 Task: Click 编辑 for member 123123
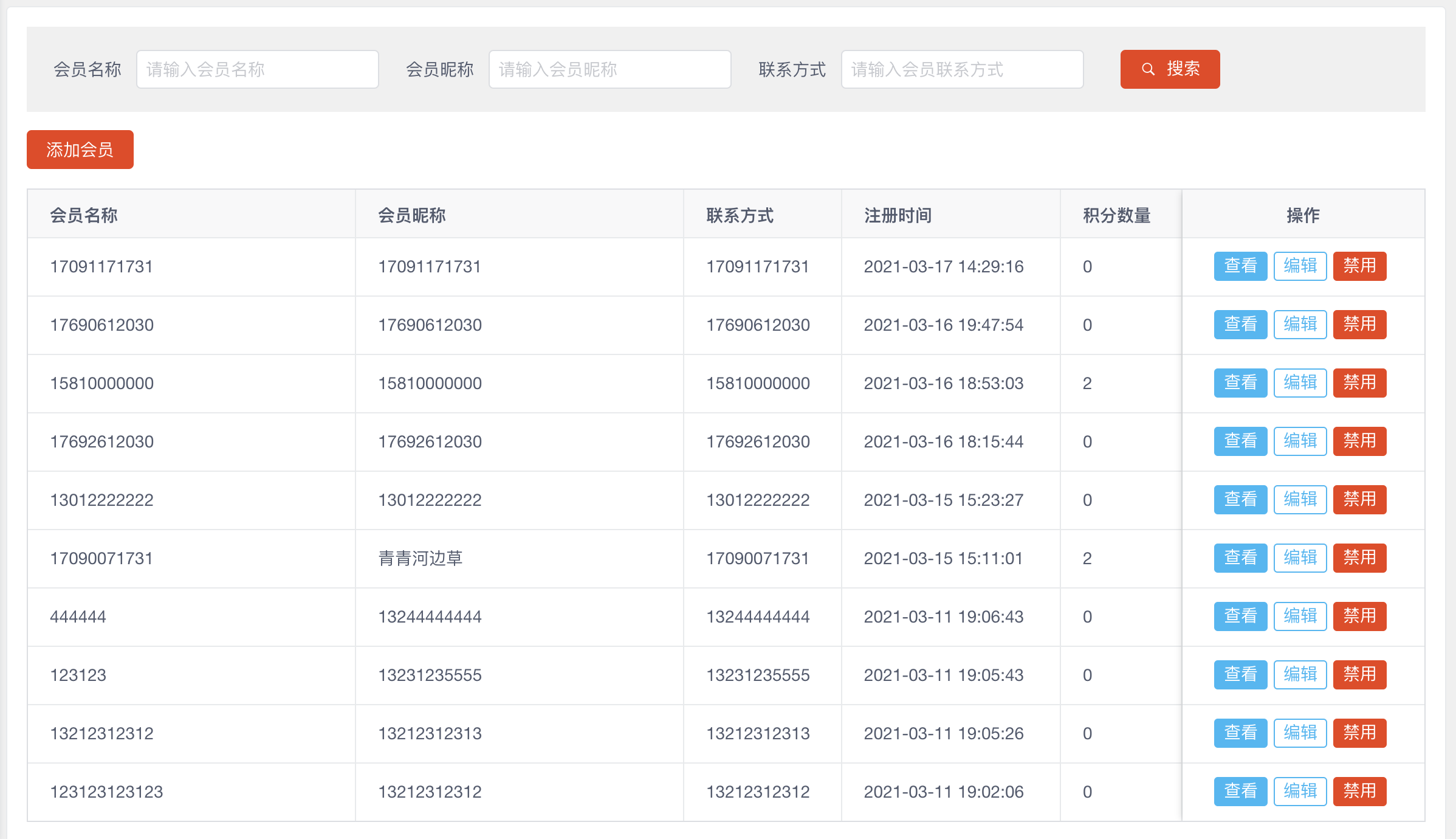click(x=1300, y=675)
